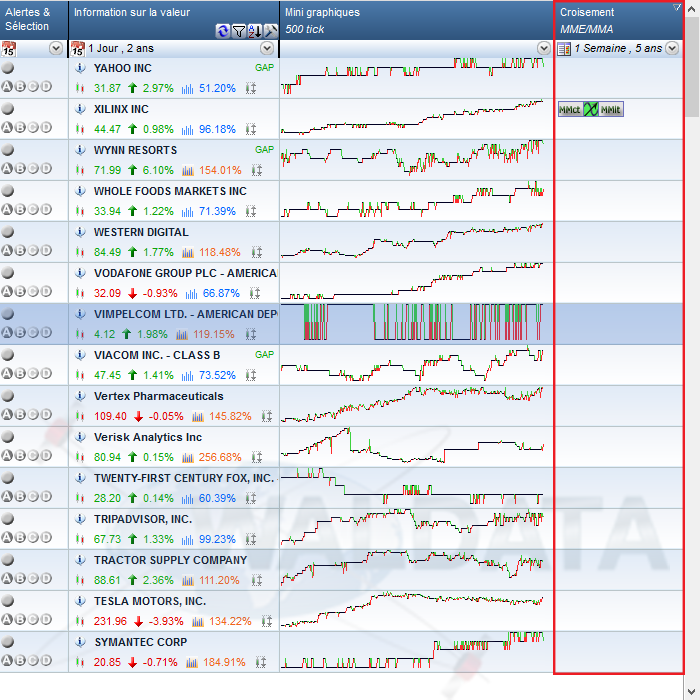The width and height of the screenshot is (700, 700).
Task: Open the '1 Semaine , 5 ans' dropdown
Action: (x=672, y=48)
